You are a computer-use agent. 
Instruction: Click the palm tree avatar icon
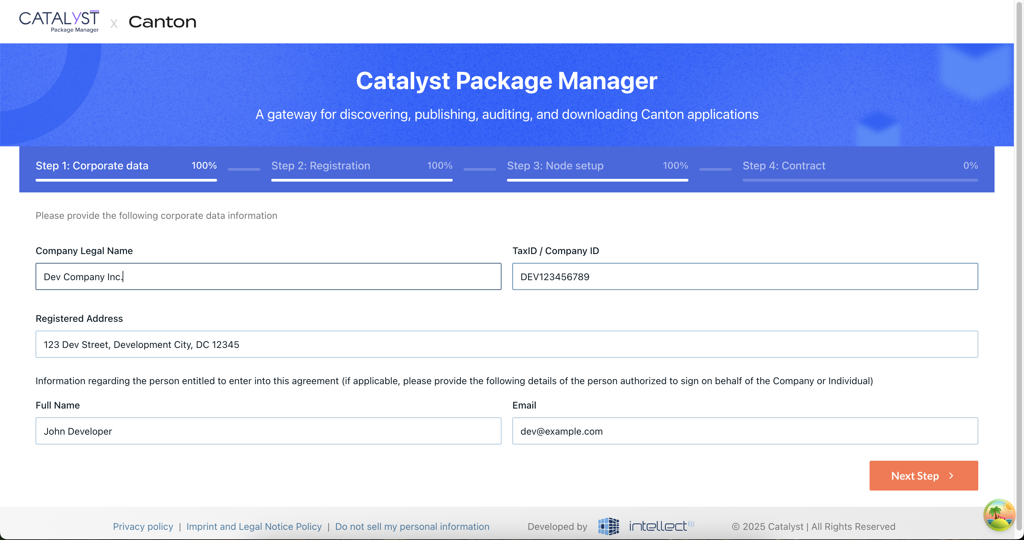(998, 515)
